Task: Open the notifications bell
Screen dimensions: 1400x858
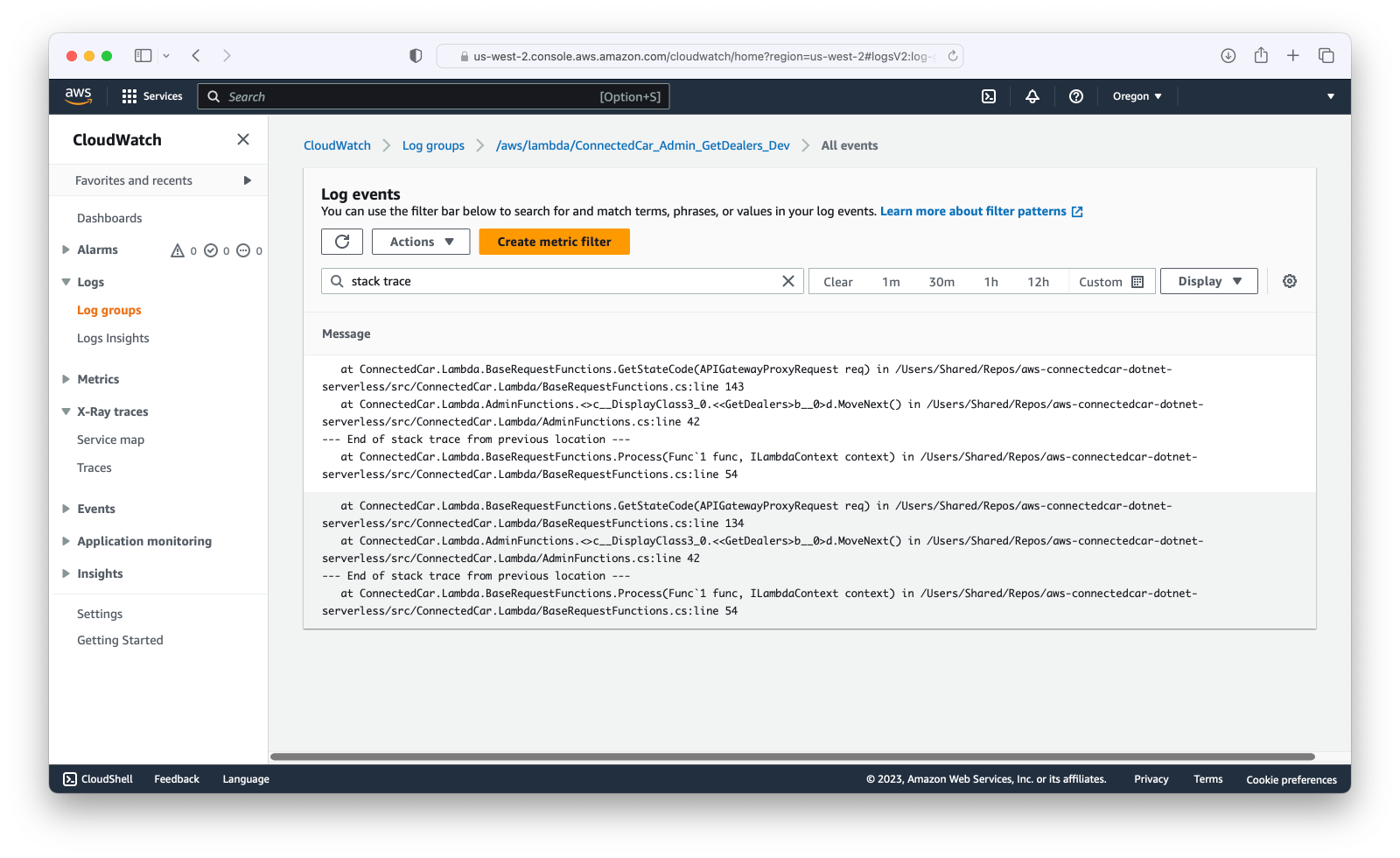Action: (1032, 96)
